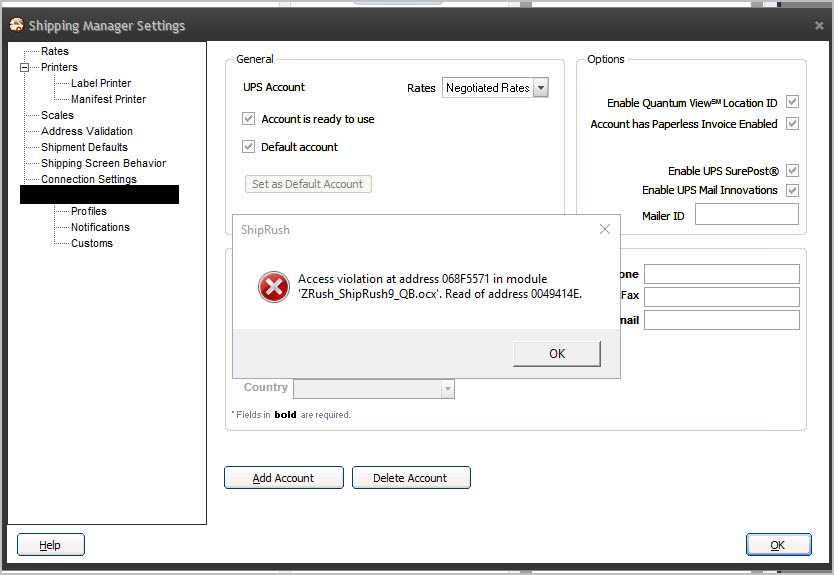Toggle the Default account checkbox
This screenshot has width=834, height=575.
[248, 146]
